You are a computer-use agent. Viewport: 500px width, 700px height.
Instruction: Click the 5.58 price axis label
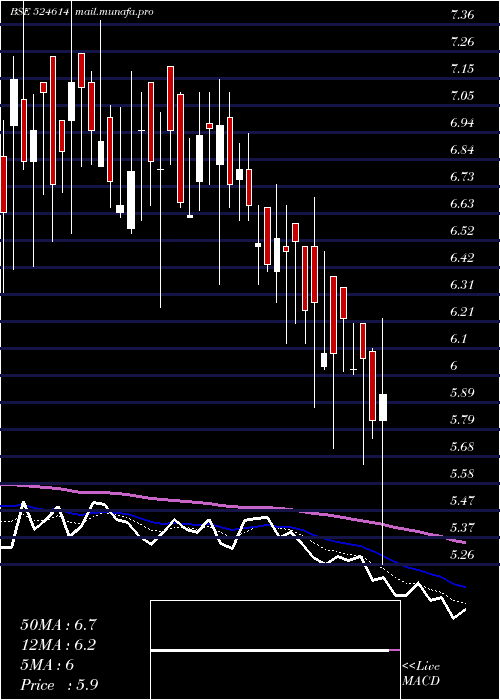click(462, 473)
